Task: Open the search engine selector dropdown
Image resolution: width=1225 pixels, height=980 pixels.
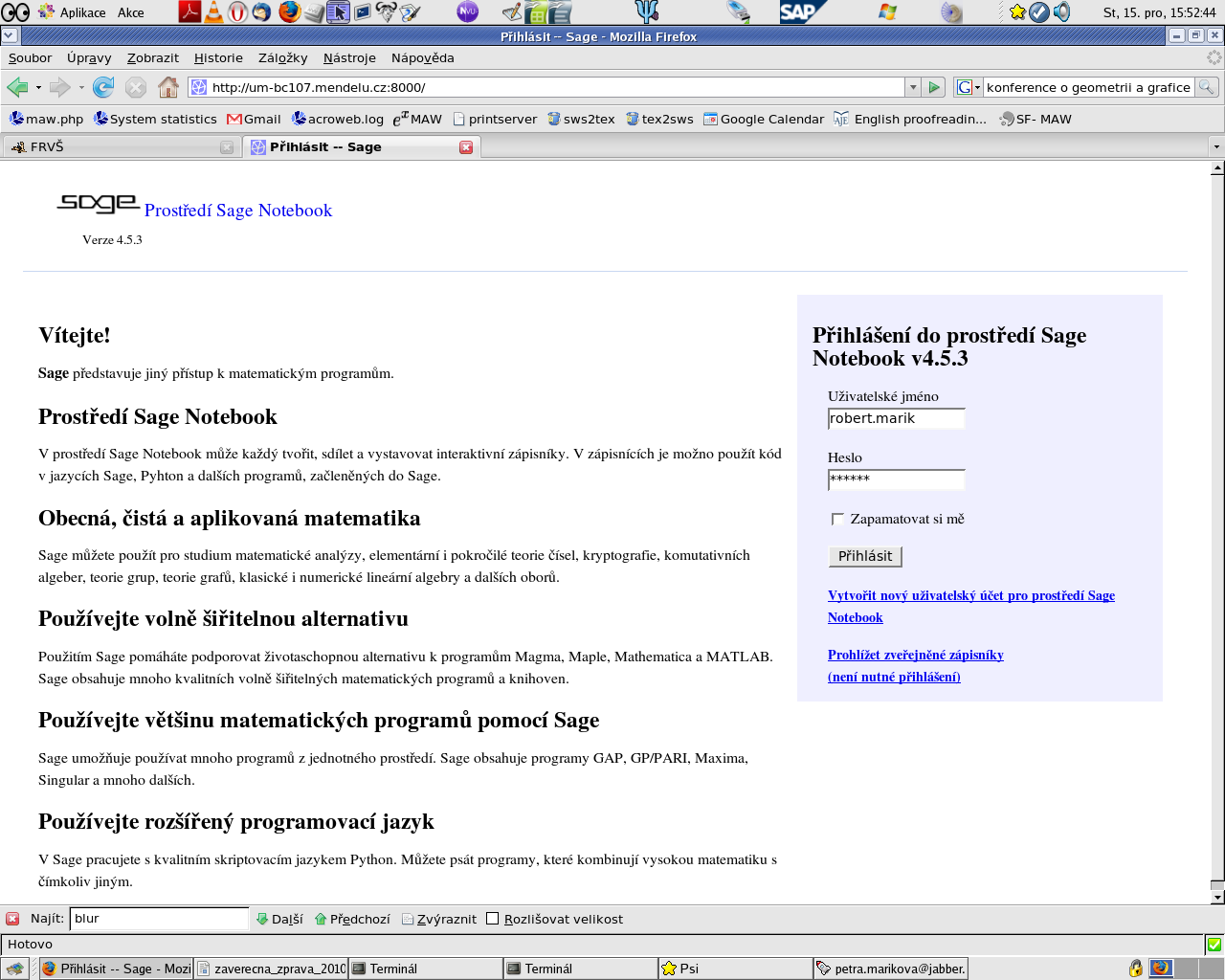Action: (969, 87)
